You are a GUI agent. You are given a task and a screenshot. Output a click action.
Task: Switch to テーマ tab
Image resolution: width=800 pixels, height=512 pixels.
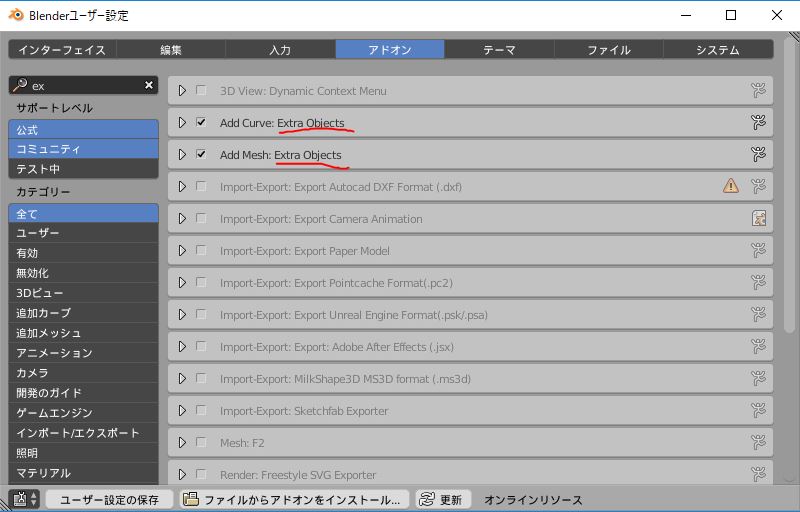pyautogui.click(x=499, y=49)
